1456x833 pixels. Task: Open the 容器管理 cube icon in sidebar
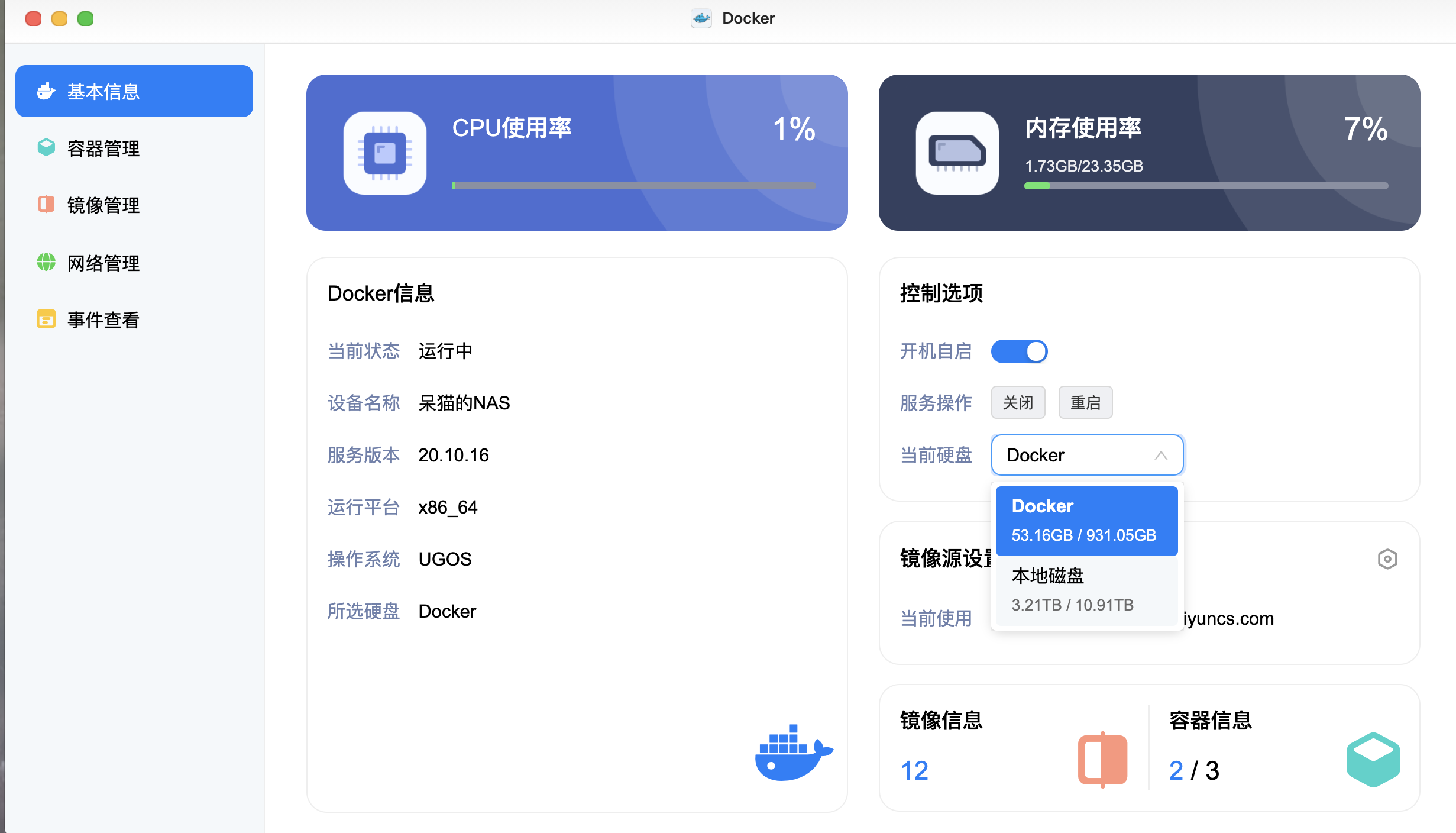[x=46, y=148]
